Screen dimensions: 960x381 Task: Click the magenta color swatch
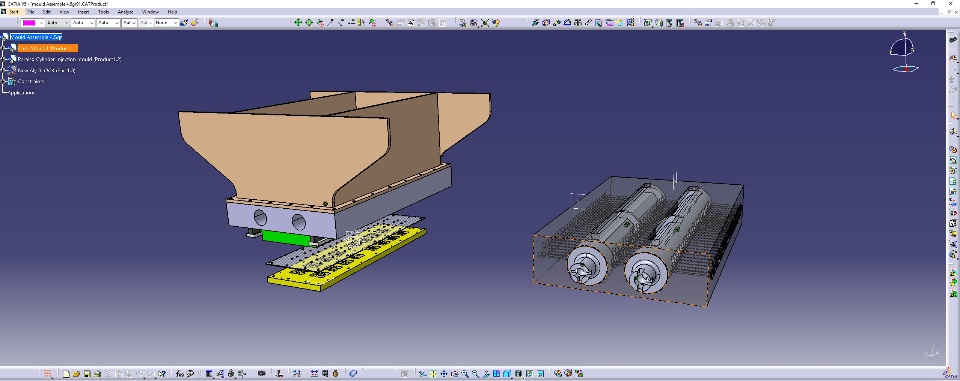point(29,23)
